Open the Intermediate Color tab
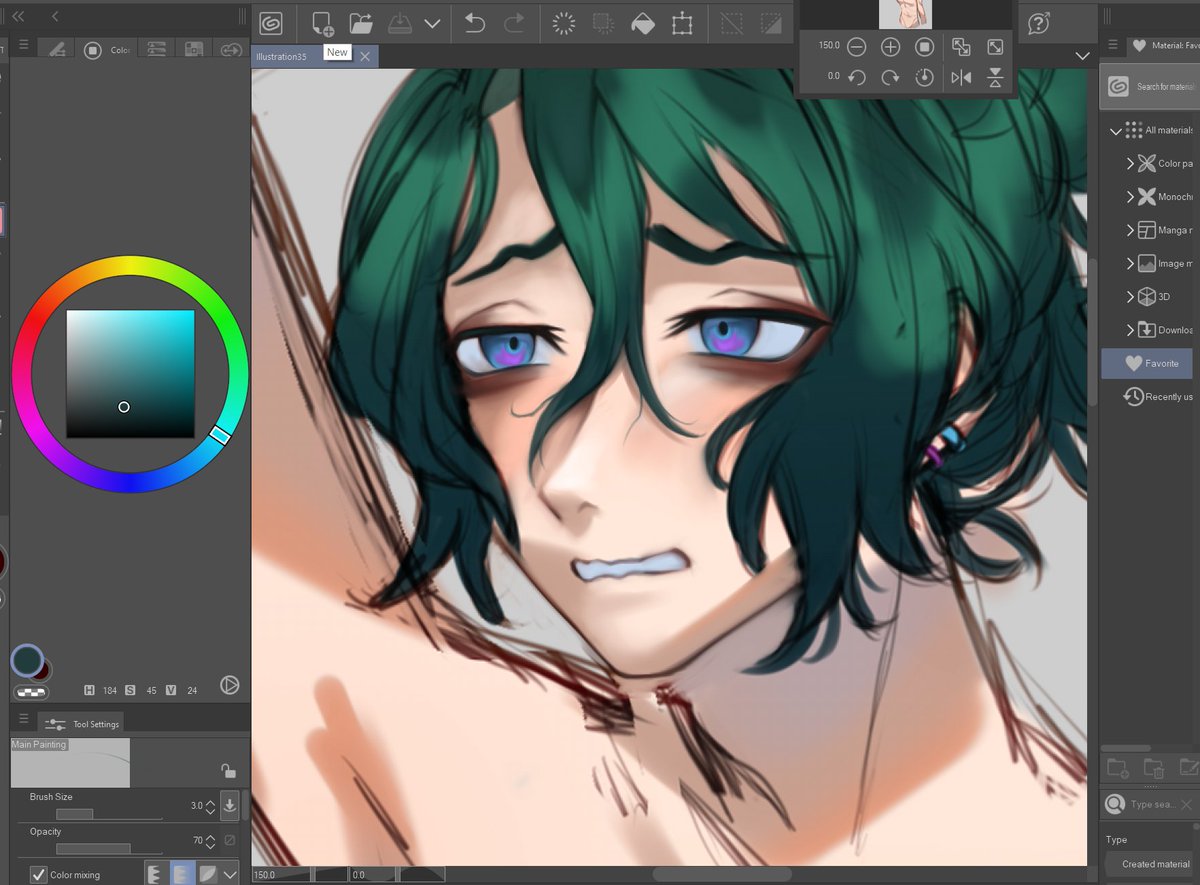This screenshot has height=885, width=1200. (231, 49)
